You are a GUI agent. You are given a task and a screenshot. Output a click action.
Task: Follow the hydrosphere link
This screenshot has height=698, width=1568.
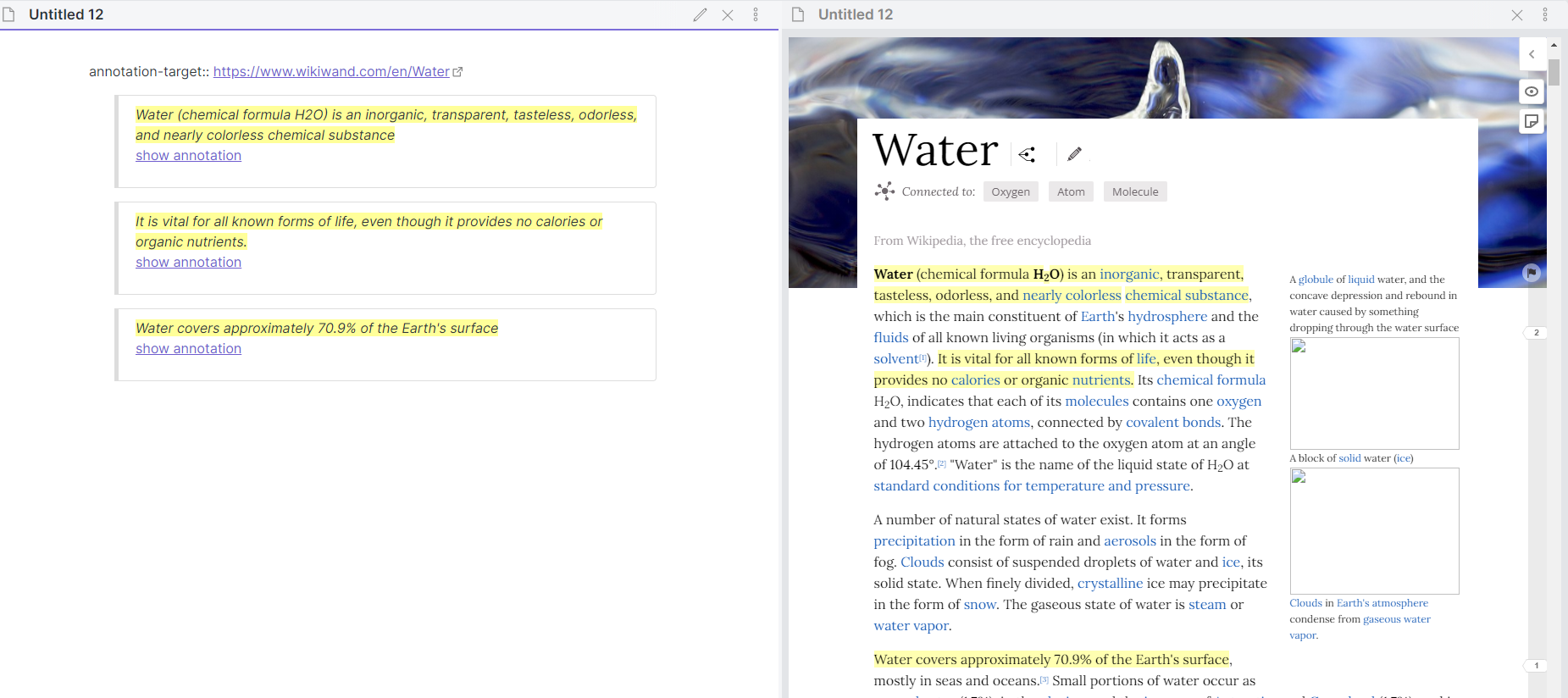pyautogui.click(x=1167, y=316)
